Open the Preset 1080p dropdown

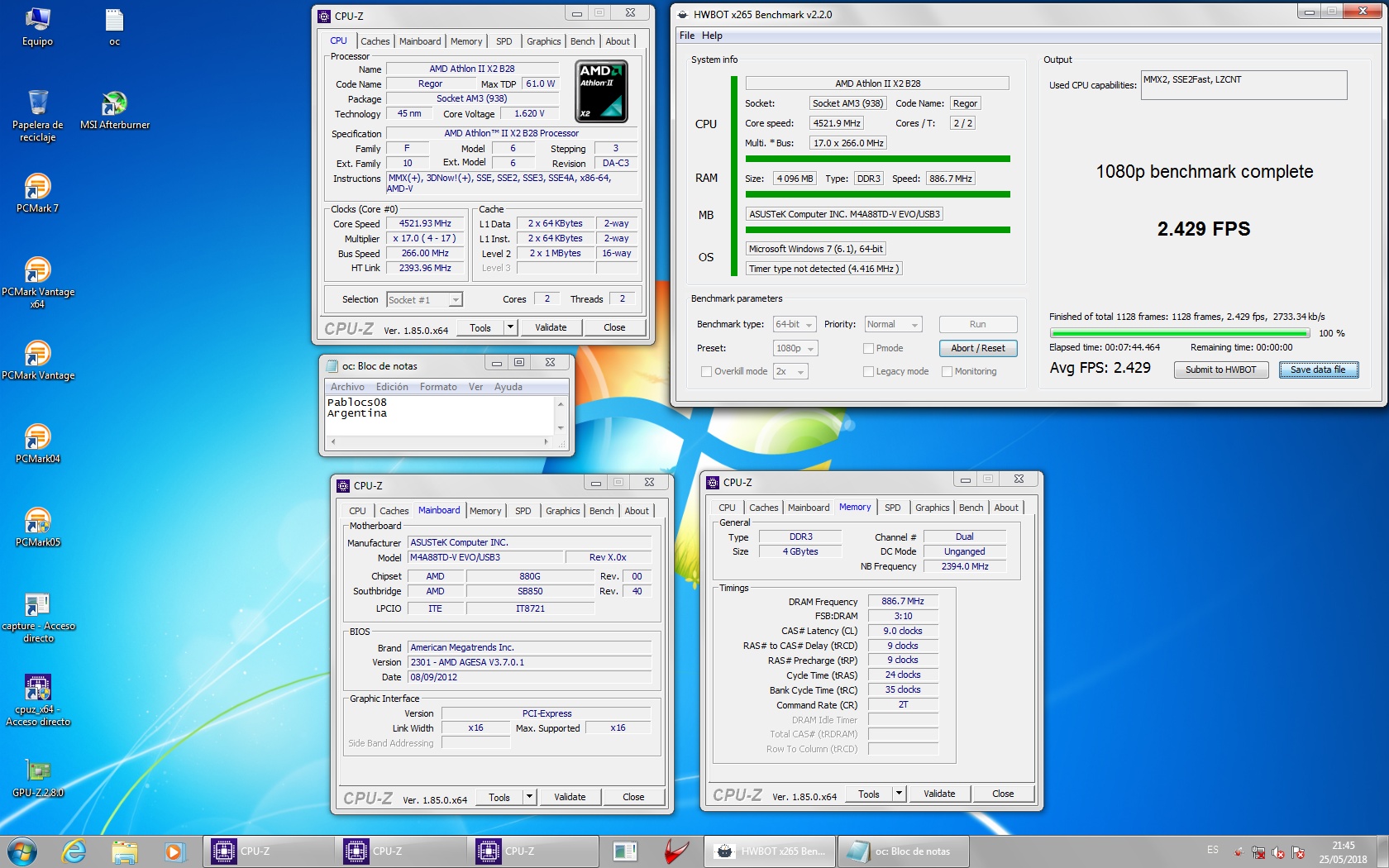[795, 349]
